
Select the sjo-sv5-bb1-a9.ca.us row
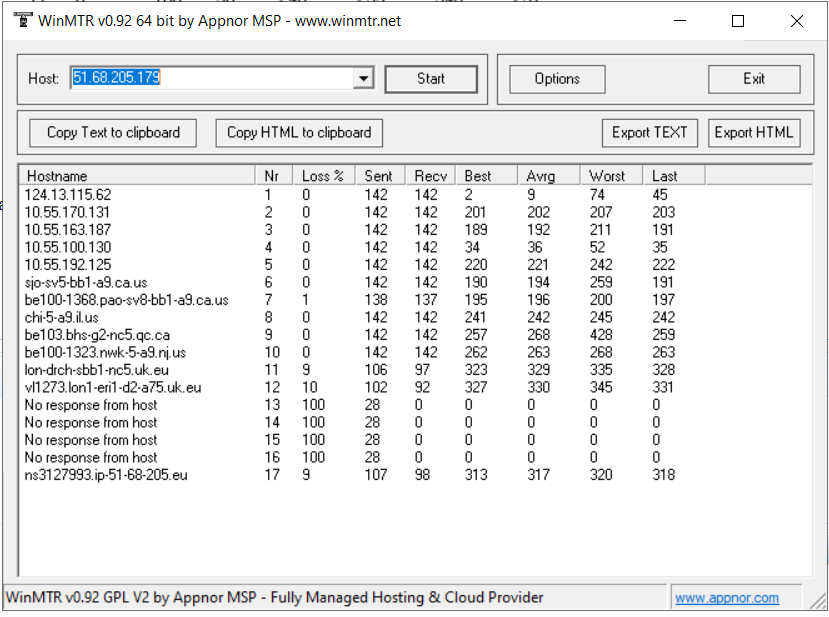point(86,282)
